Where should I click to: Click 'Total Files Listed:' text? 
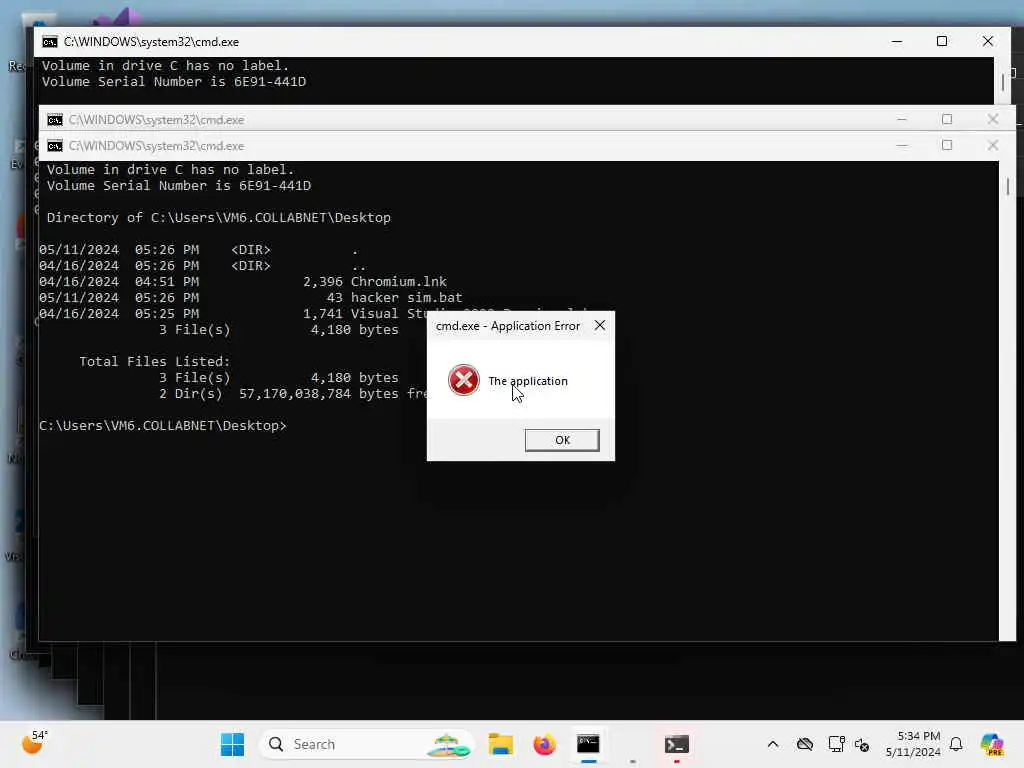pyautogui.click(x=155, y=362)
